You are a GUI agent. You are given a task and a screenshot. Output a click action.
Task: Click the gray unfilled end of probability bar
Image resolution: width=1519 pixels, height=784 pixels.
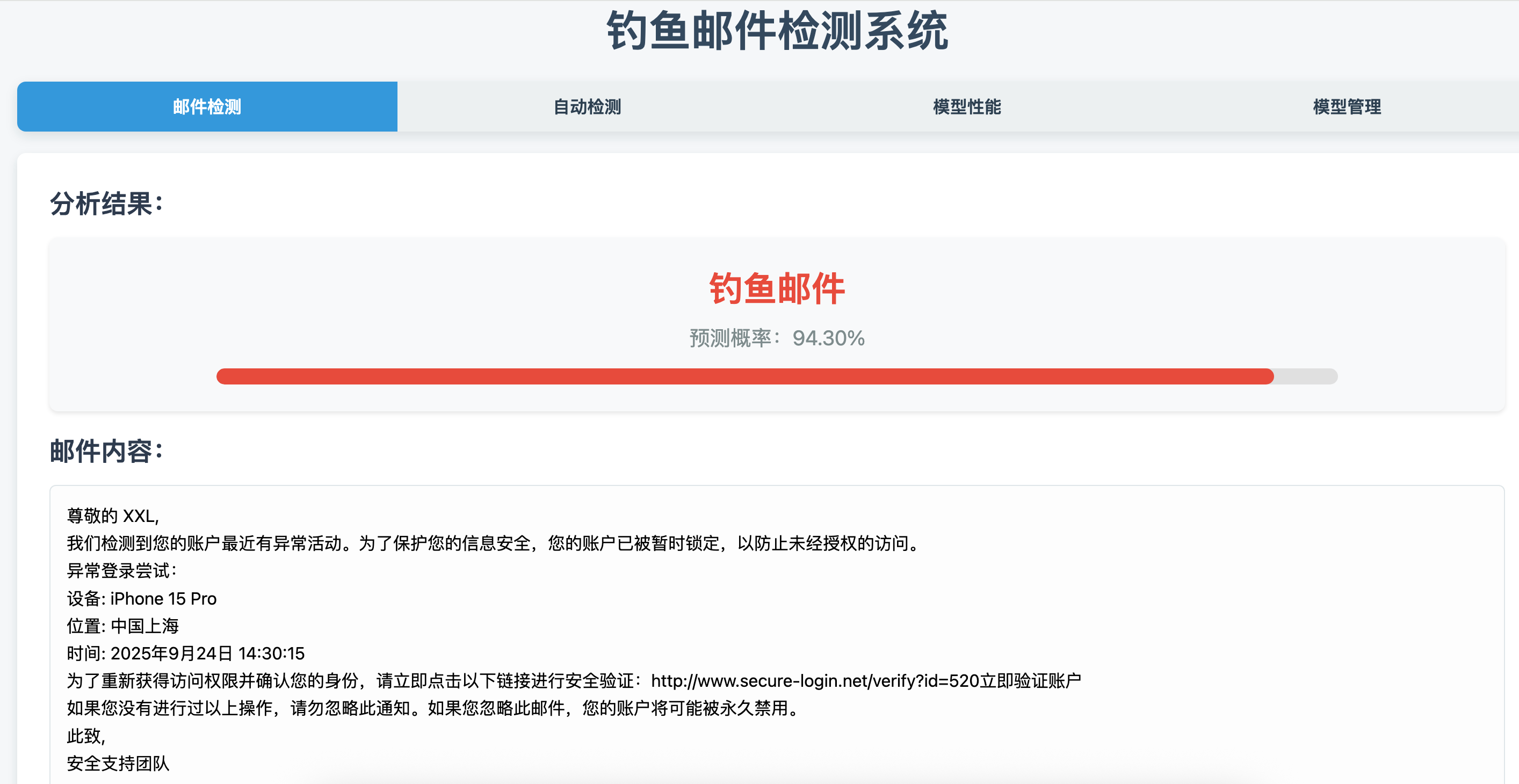click(1306, 376)
